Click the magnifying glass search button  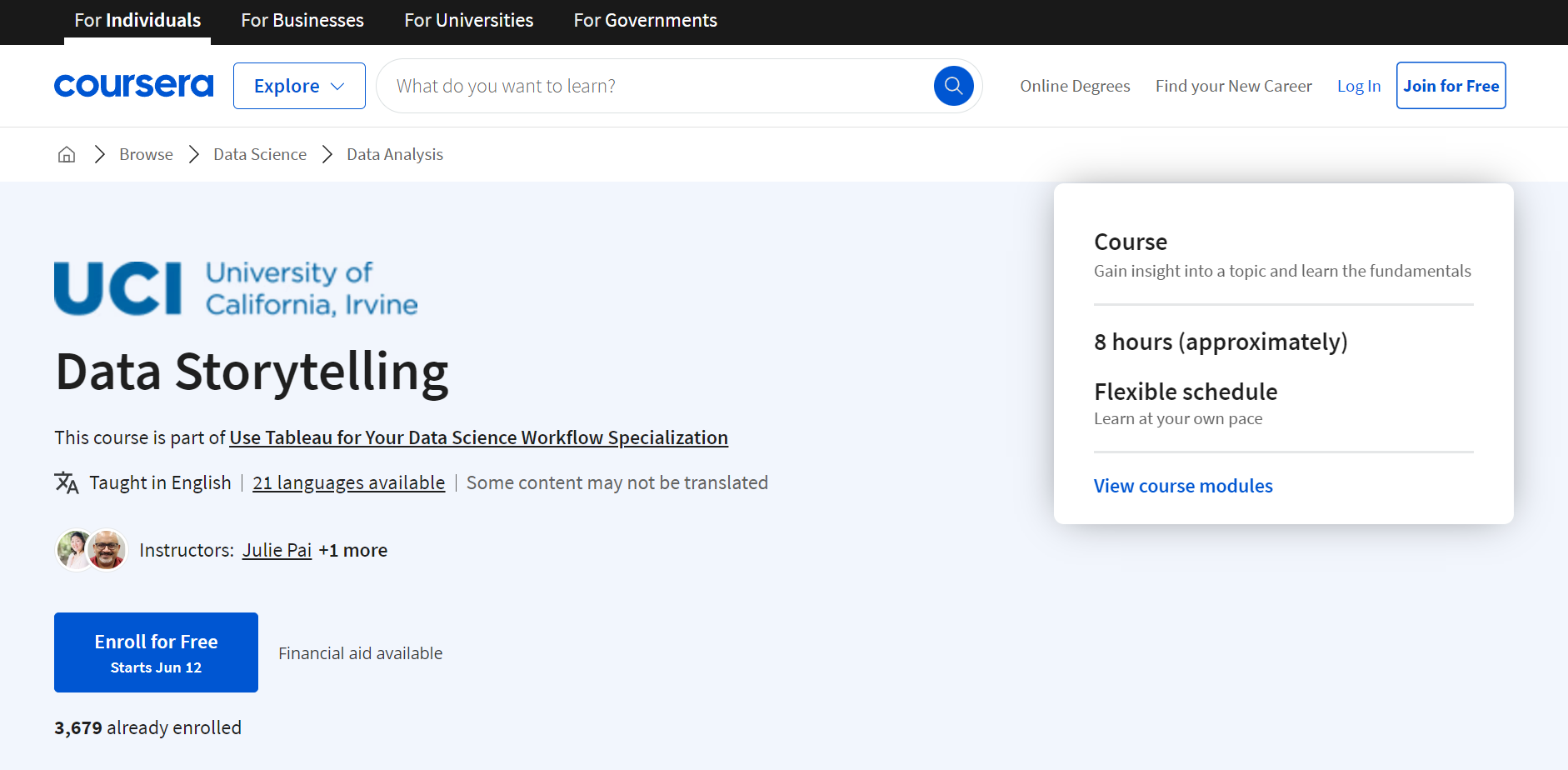point(953,86)
